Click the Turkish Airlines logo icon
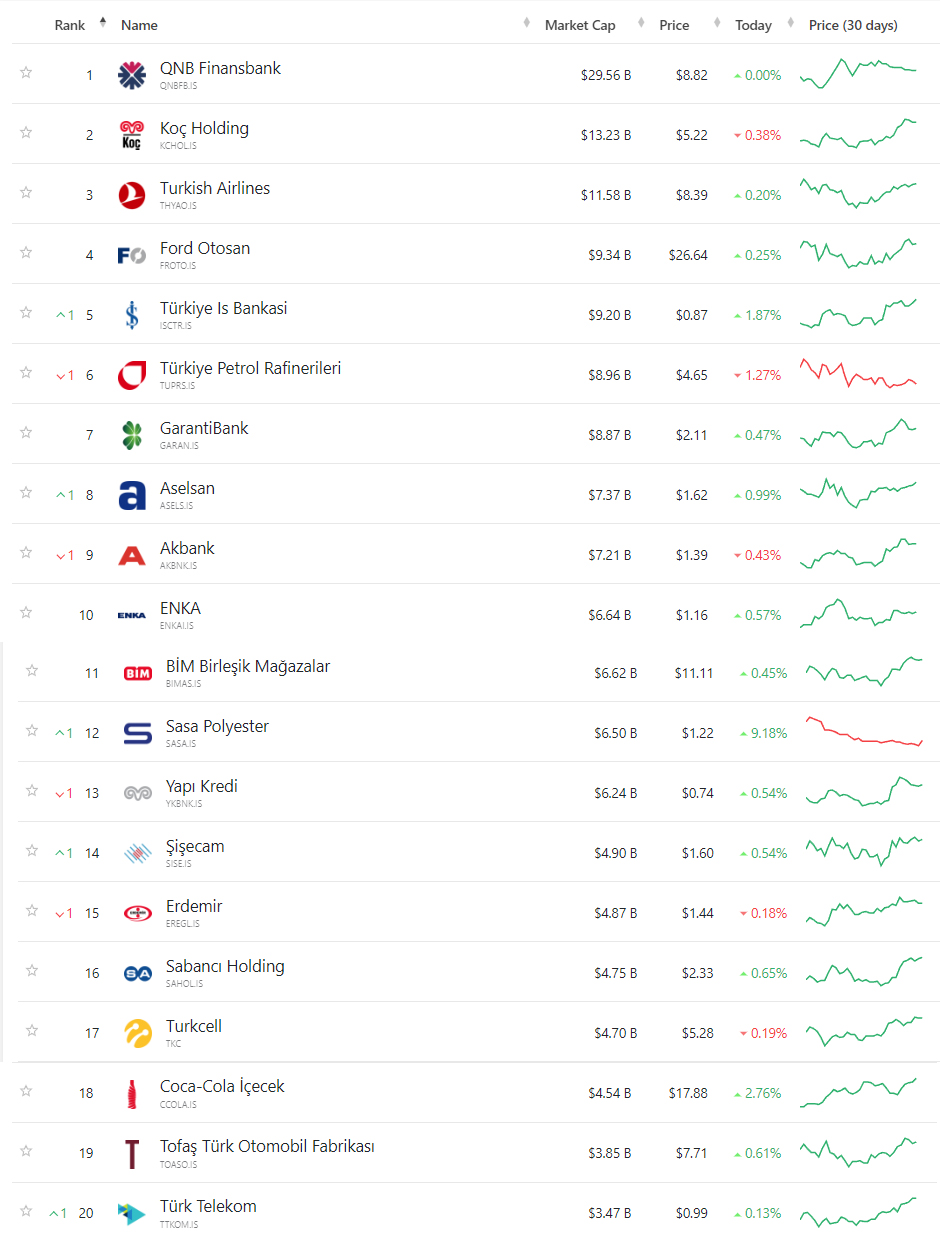The width and height of the screenshot is (940, 1241). 132,195
